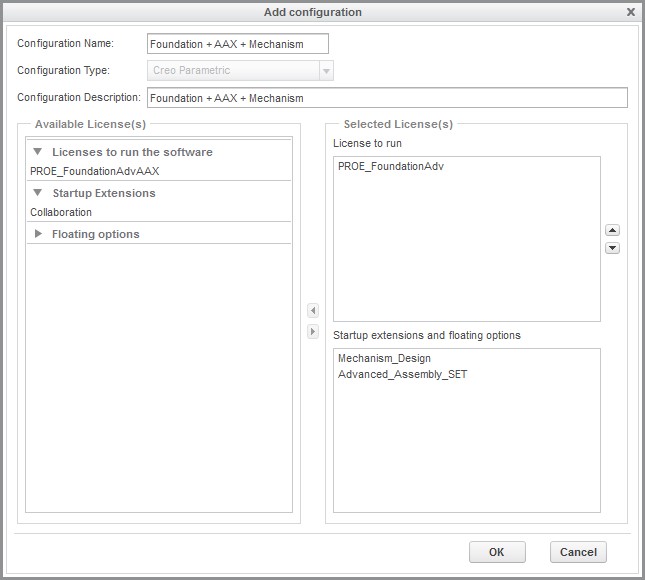Add license using right arrow button
Viewport: 645px width, 580px height.
point(313,331)
